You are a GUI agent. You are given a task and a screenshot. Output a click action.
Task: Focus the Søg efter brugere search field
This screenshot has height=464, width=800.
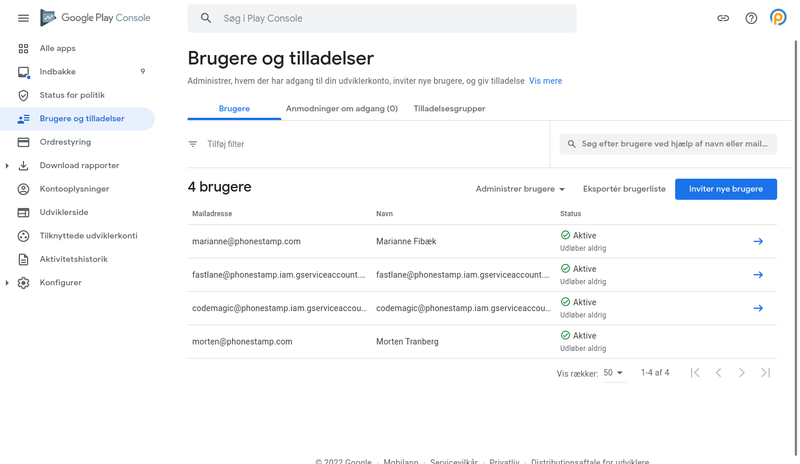[x=668, y=144]
